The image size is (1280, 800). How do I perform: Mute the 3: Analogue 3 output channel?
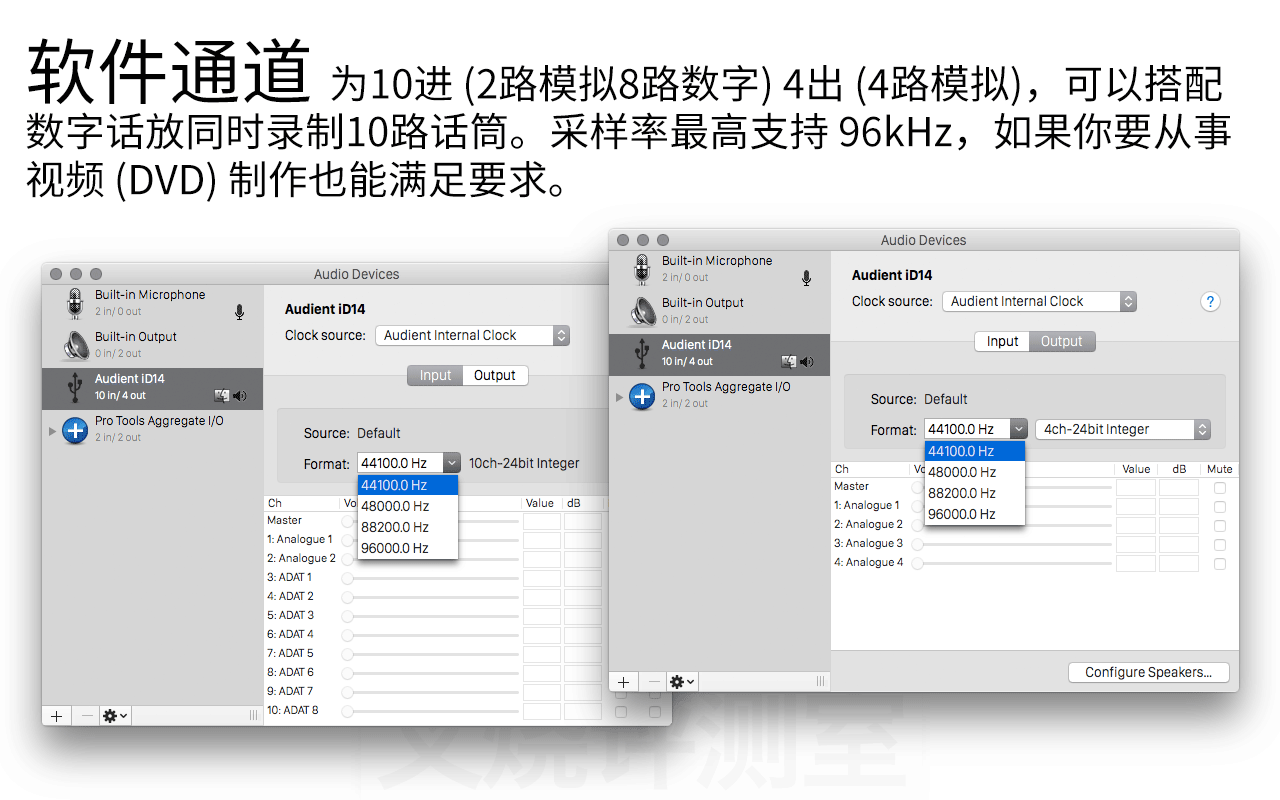pos(1219,545)
